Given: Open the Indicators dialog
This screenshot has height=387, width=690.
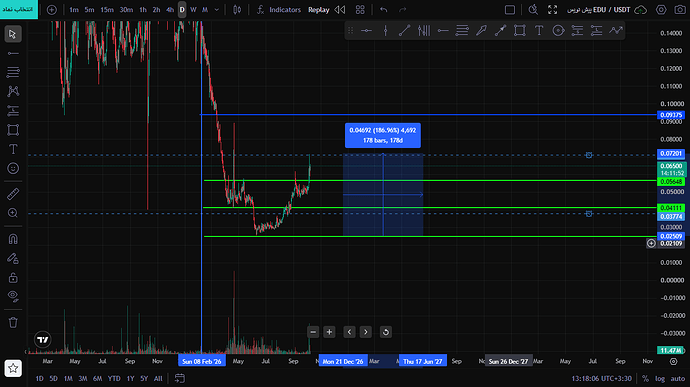Looking at the screenshot, I should (x=279, y=10).
